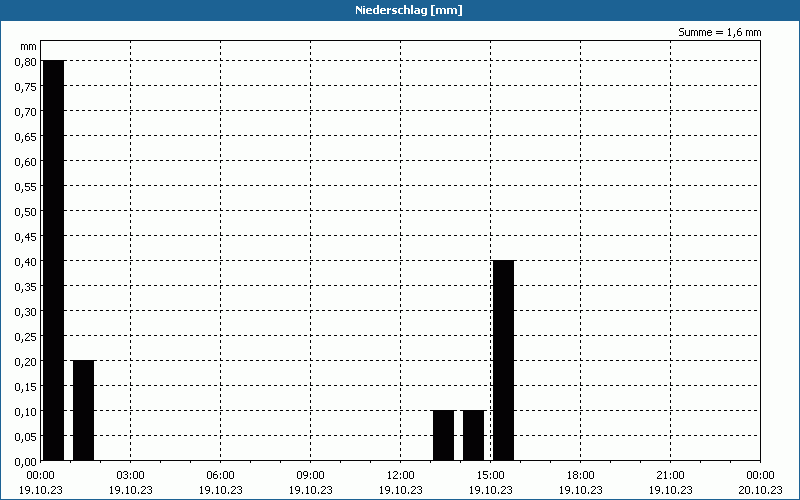Click the 0,45 y-axis value

pos(26,237)
